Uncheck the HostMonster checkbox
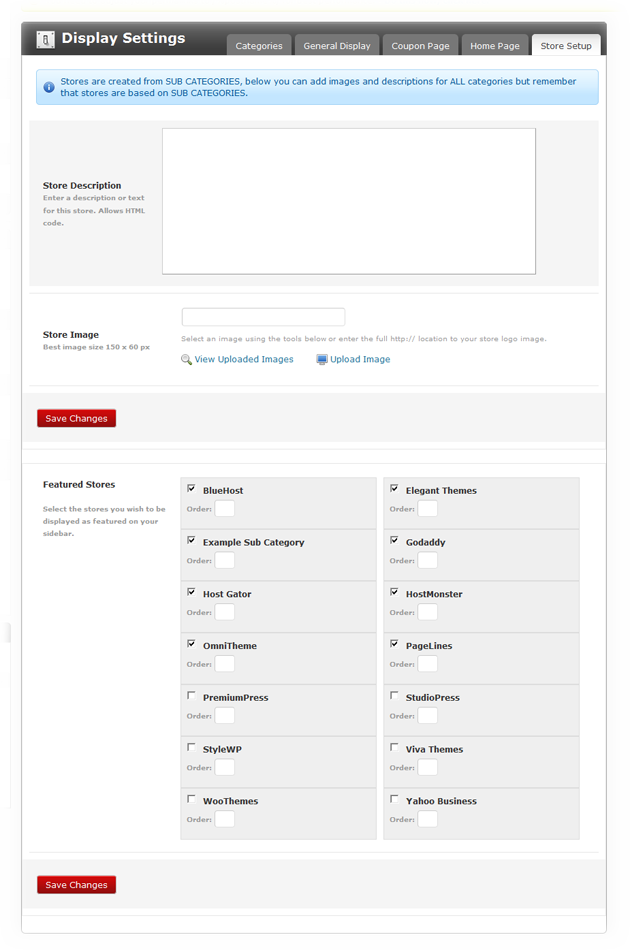 point(394,592)
